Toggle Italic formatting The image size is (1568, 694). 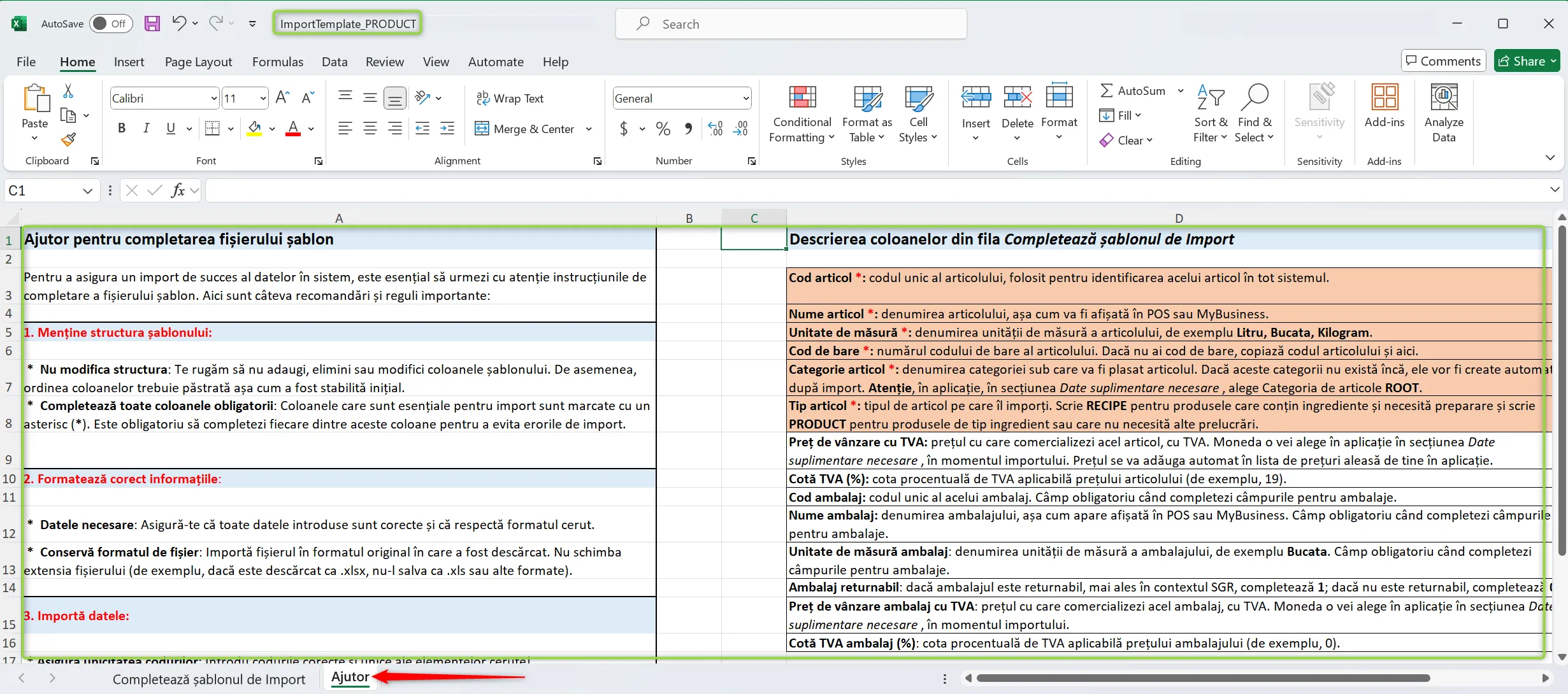tap(146, 128)
